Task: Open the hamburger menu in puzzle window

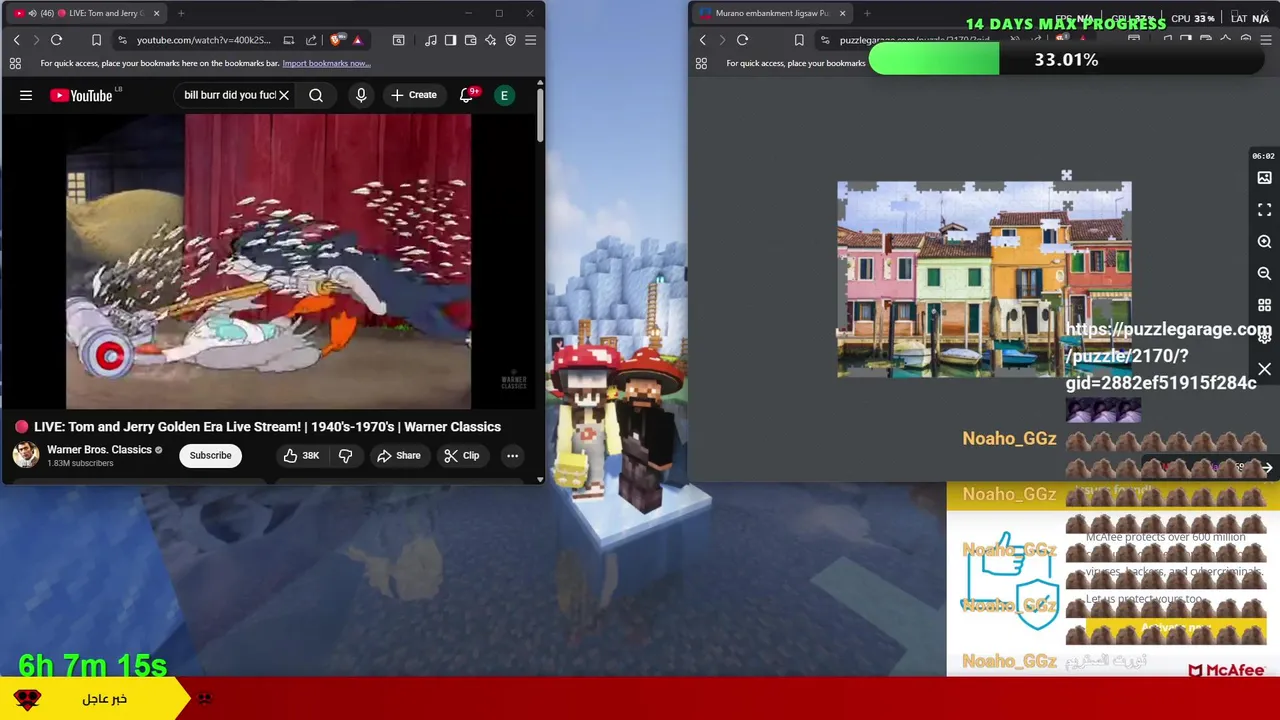Action: pyautogui.click(x=1265, y=40)
